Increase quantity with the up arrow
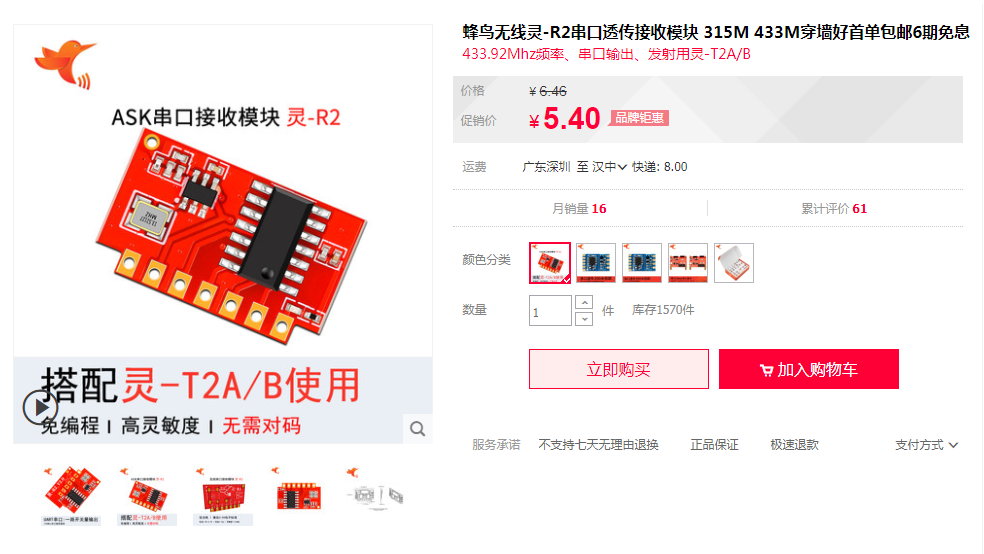 click(584, 302)
